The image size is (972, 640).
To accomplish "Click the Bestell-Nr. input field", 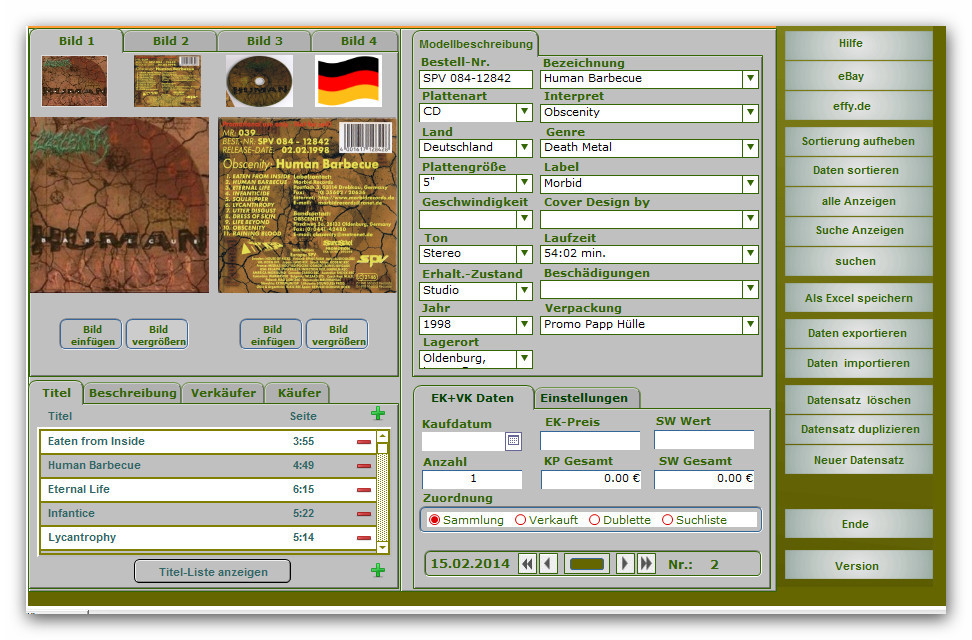I will pyautogui.click(x=475, y=79).
